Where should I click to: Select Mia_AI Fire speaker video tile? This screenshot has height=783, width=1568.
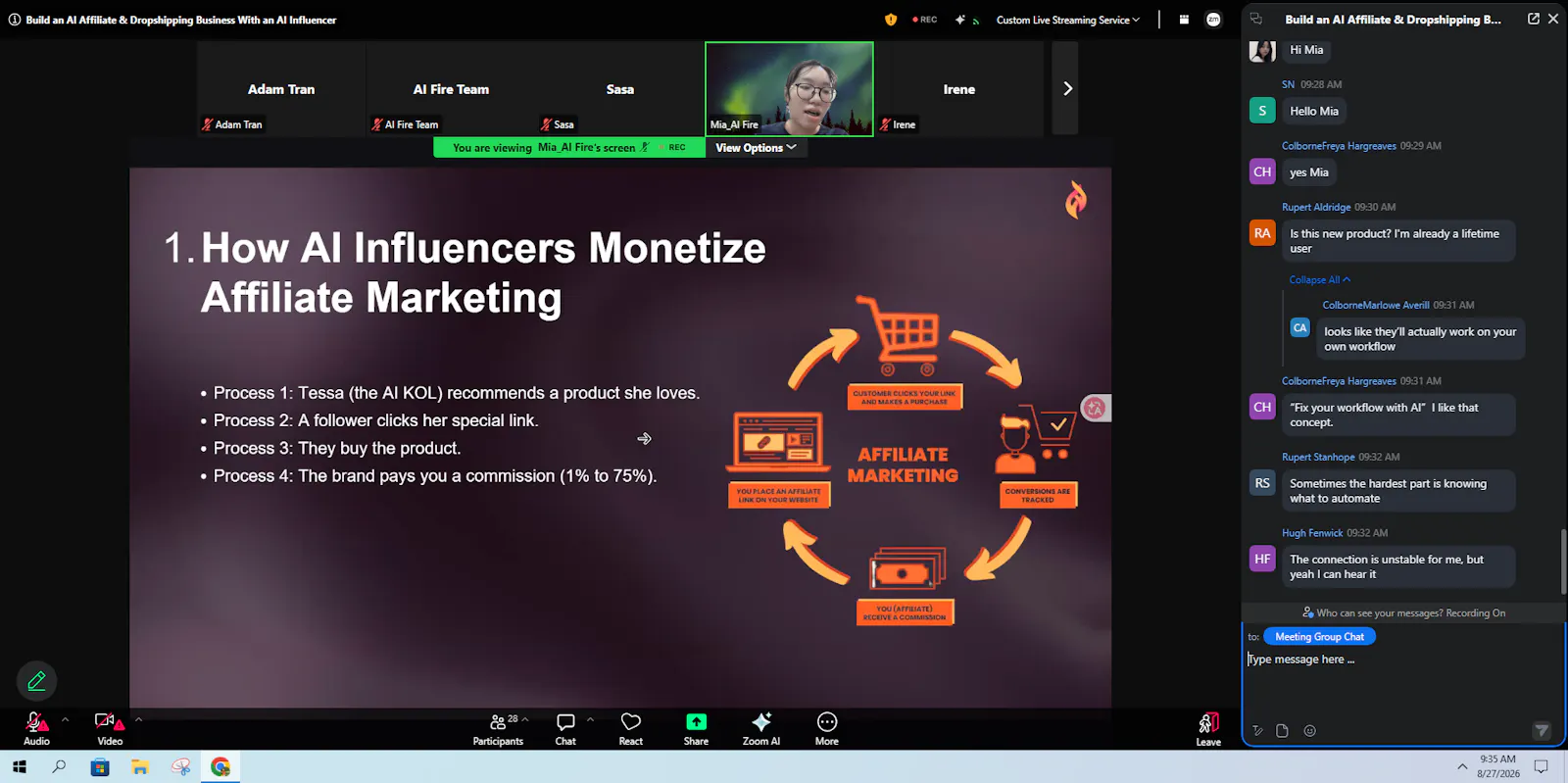789,88
